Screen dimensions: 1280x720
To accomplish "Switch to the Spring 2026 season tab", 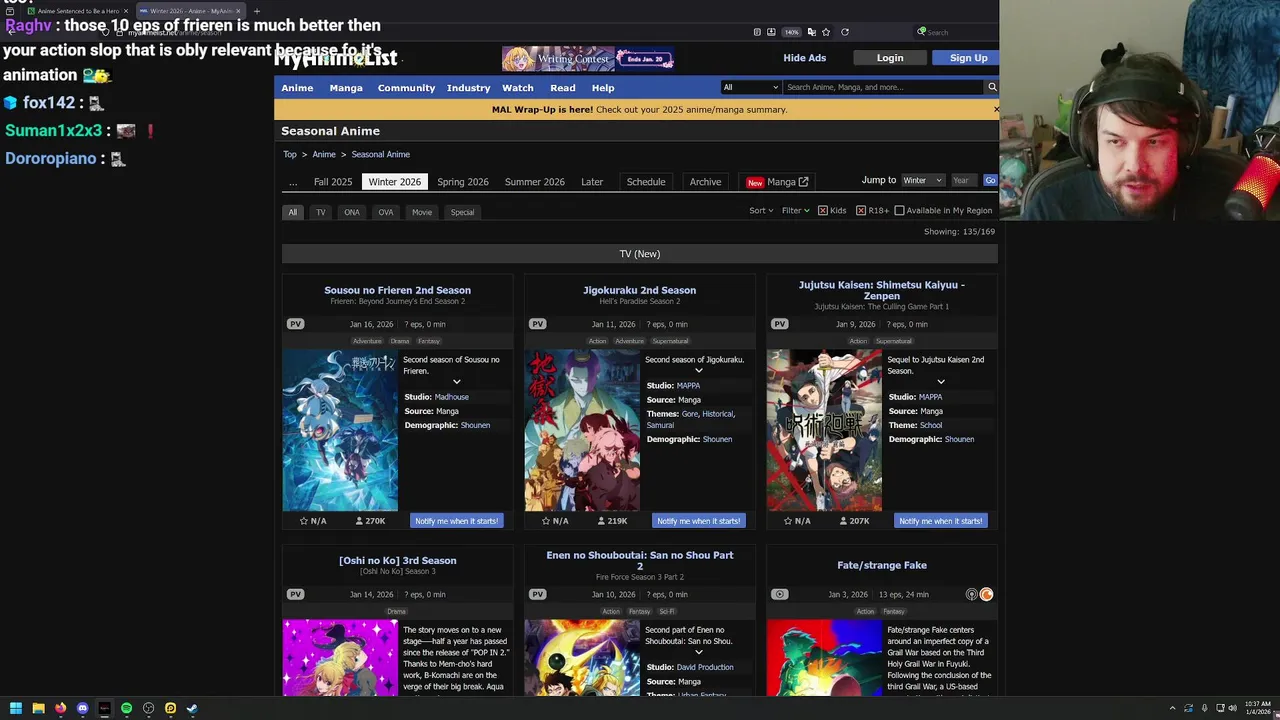I will coord(463,182).
